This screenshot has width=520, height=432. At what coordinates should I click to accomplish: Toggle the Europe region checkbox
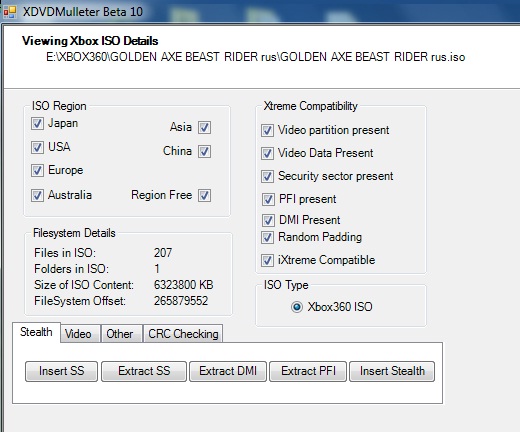coord(37,170)
